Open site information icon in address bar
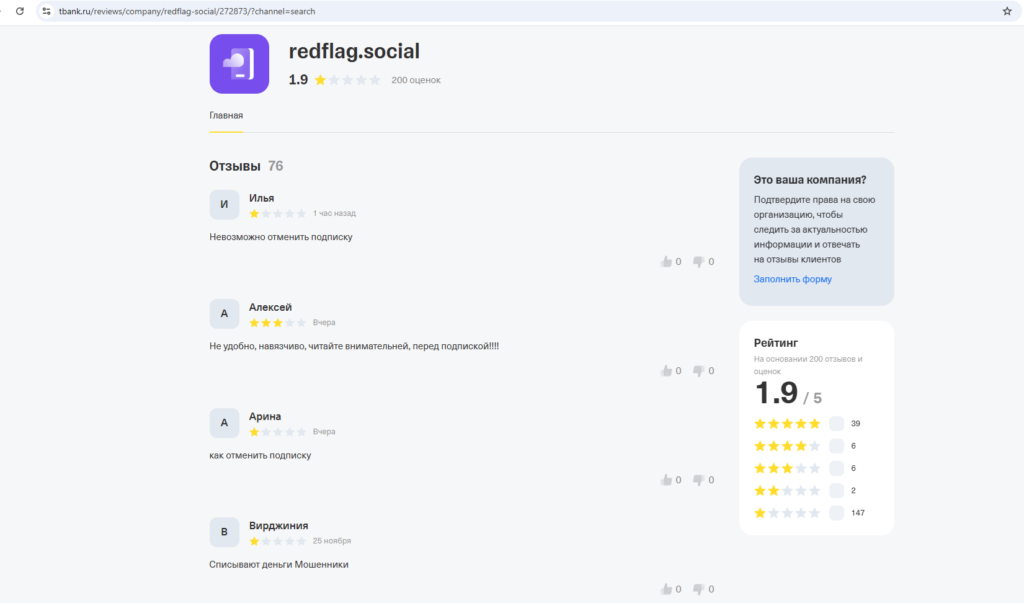Image resolution: width=1024 pixels, height=603 pixels. tap(46, 11)
